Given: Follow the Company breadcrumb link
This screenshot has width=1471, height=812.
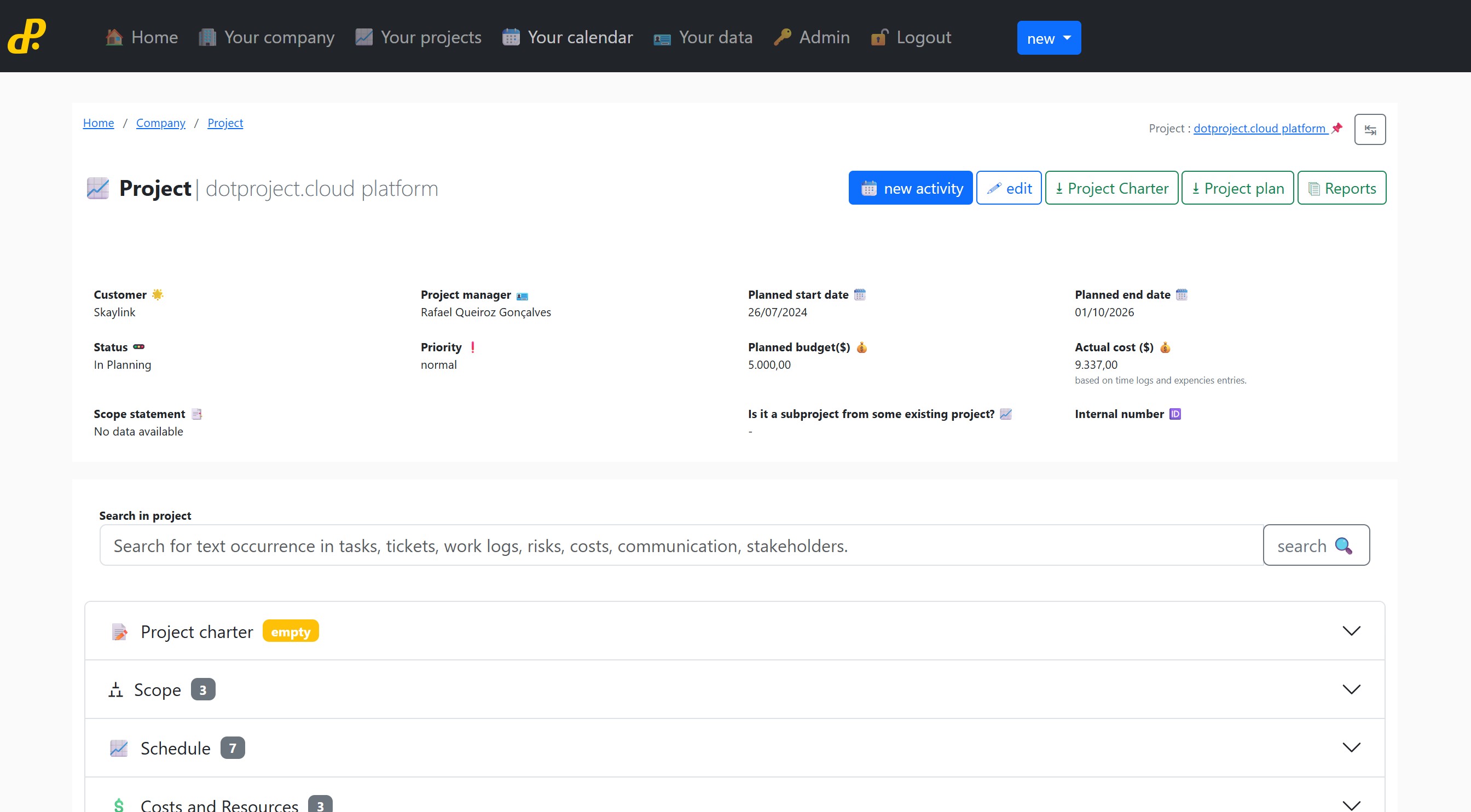Looking at the screenshot, I should (x=160, y=123).
